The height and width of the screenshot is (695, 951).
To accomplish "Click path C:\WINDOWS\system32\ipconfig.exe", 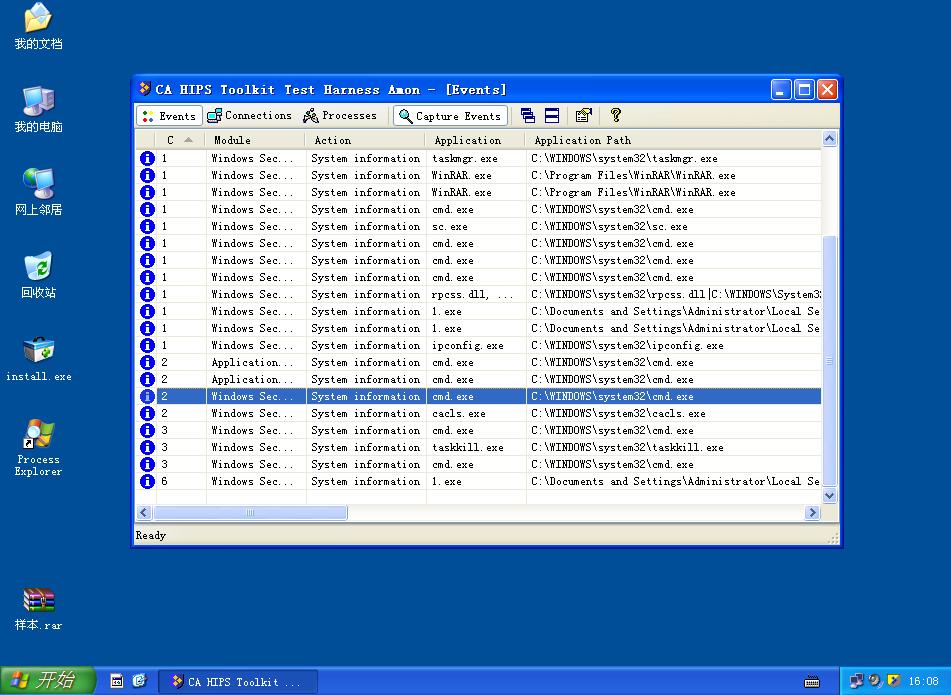I will tap(628, 345).
